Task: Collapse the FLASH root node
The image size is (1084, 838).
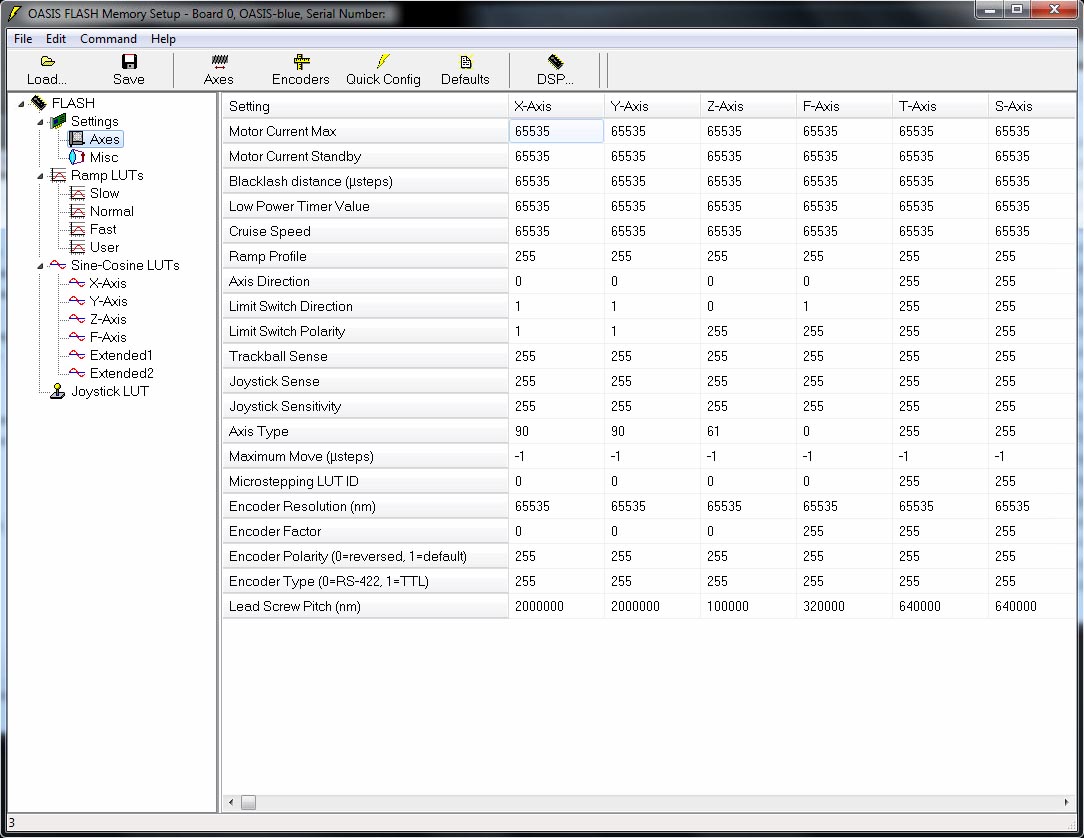Action: click(x=21, y=104)
